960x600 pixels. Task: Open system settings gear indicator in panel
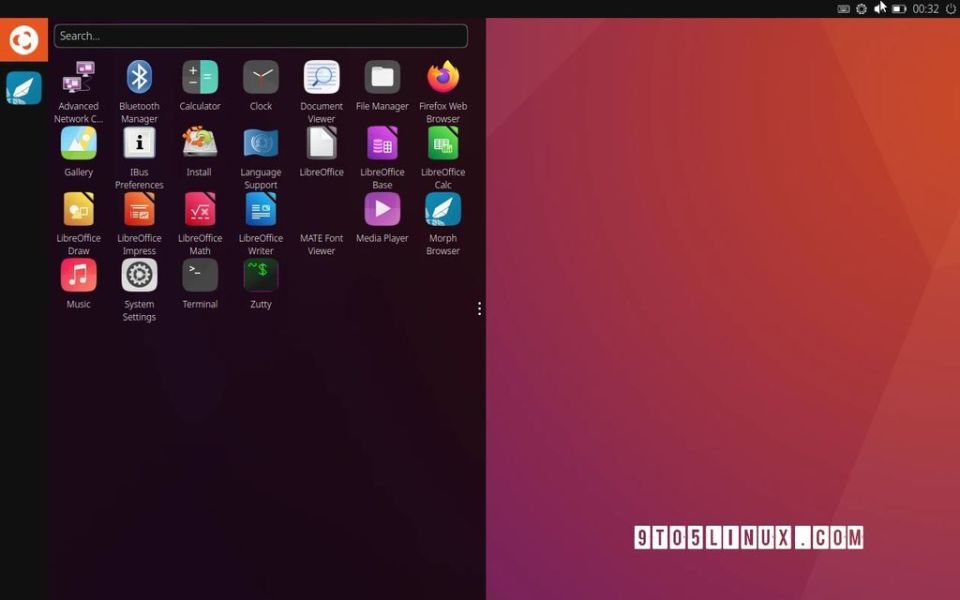click(861, 9)
